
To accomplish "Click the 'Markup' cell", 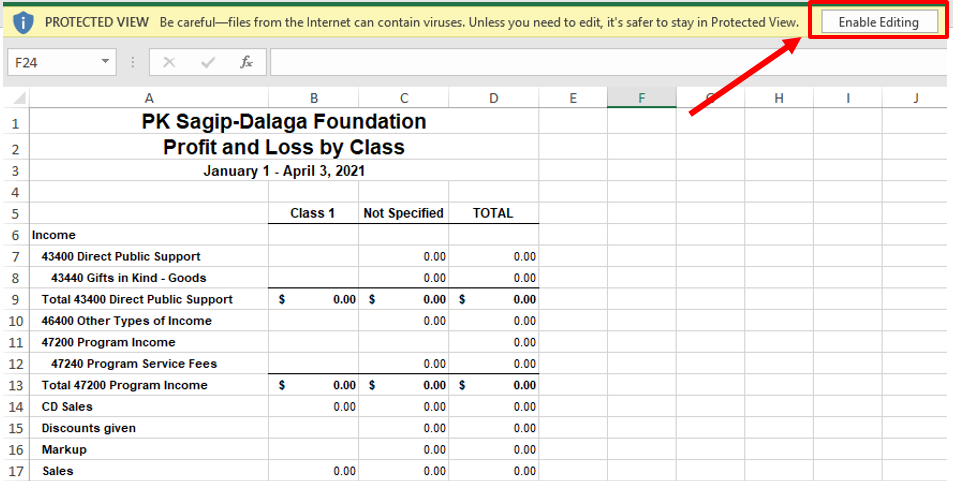I will click(x=149, y=449).
